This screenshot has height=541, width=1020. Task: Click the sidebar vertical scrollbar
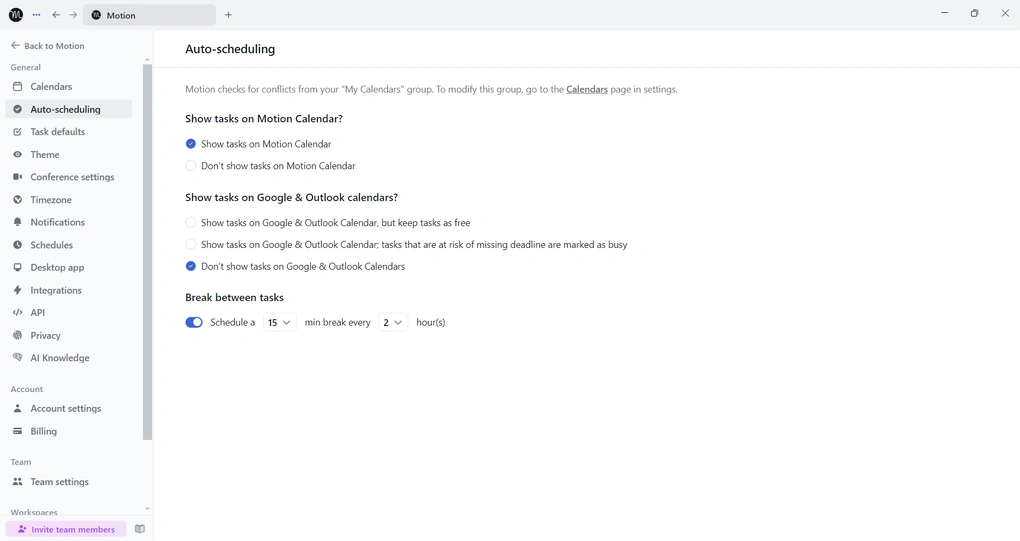pyautogui.click(x=147, y=252)
